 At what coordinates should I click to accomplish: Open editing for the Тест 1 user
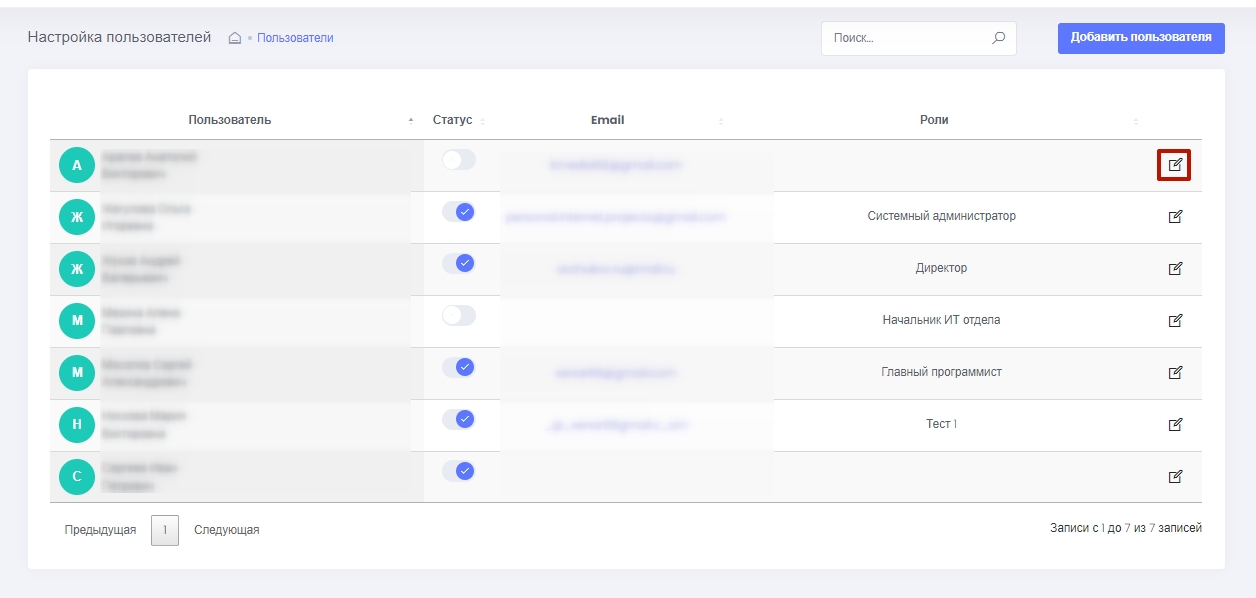tap(1175, 424)
